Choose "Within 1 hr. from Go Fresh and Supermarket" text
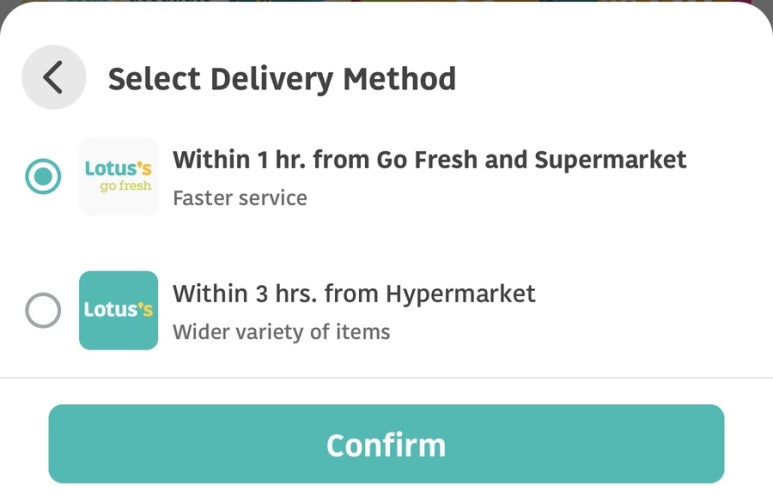Viewport: 773px width, 503px height. click(x=429, y=160)
